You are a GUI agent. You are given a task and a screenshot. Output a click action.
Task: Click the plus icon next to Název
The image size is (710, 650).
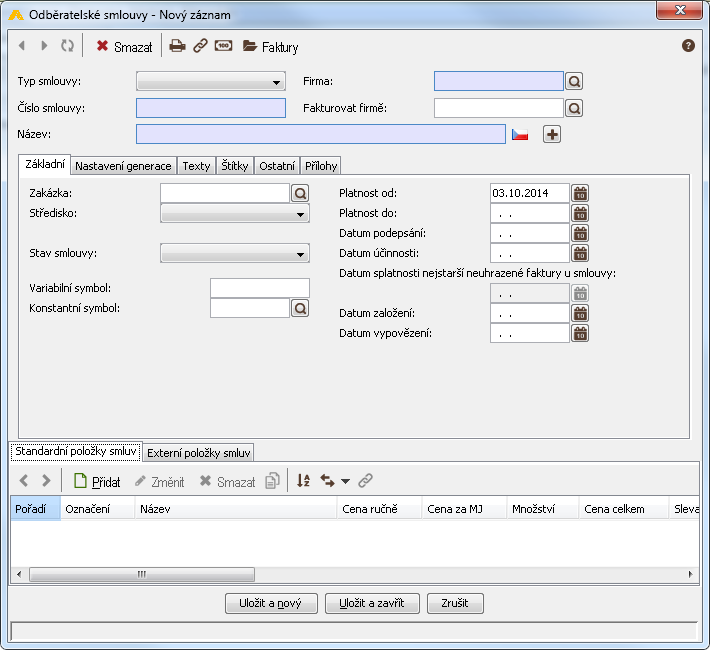click(552, 135)
